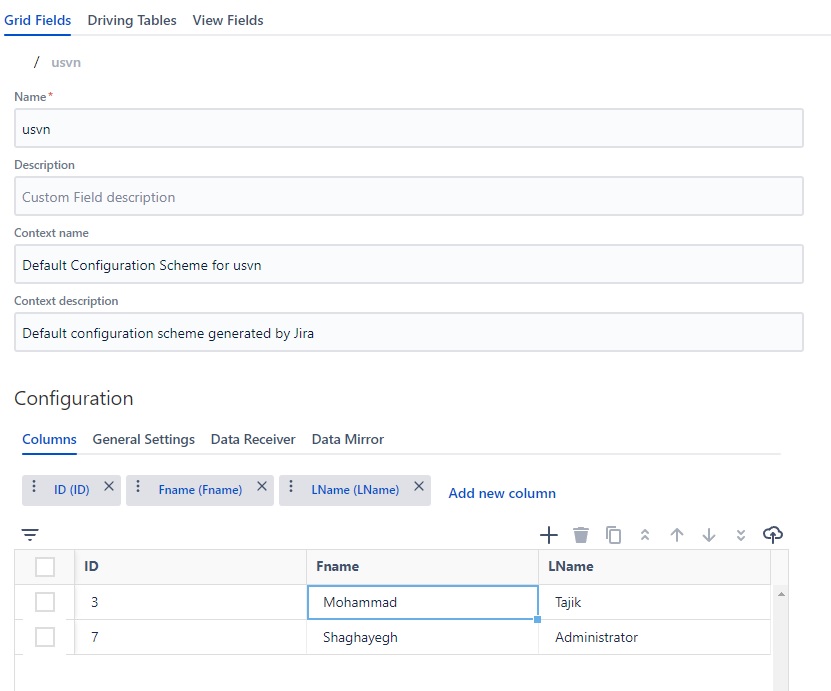Toggle the select-all checkbox in grid header
The height and width of the screenshot is (691, 831).
pos(44,566)
